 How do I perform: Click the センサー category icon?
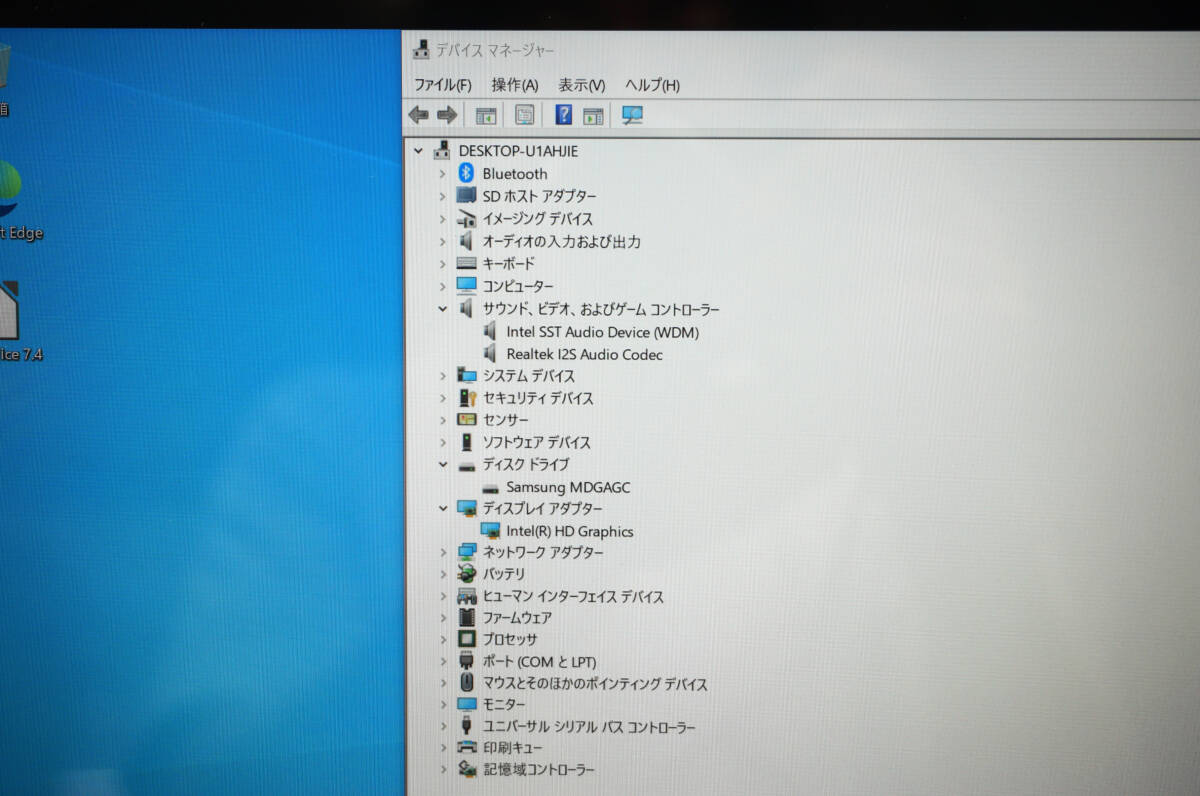[x=466, y=420]
